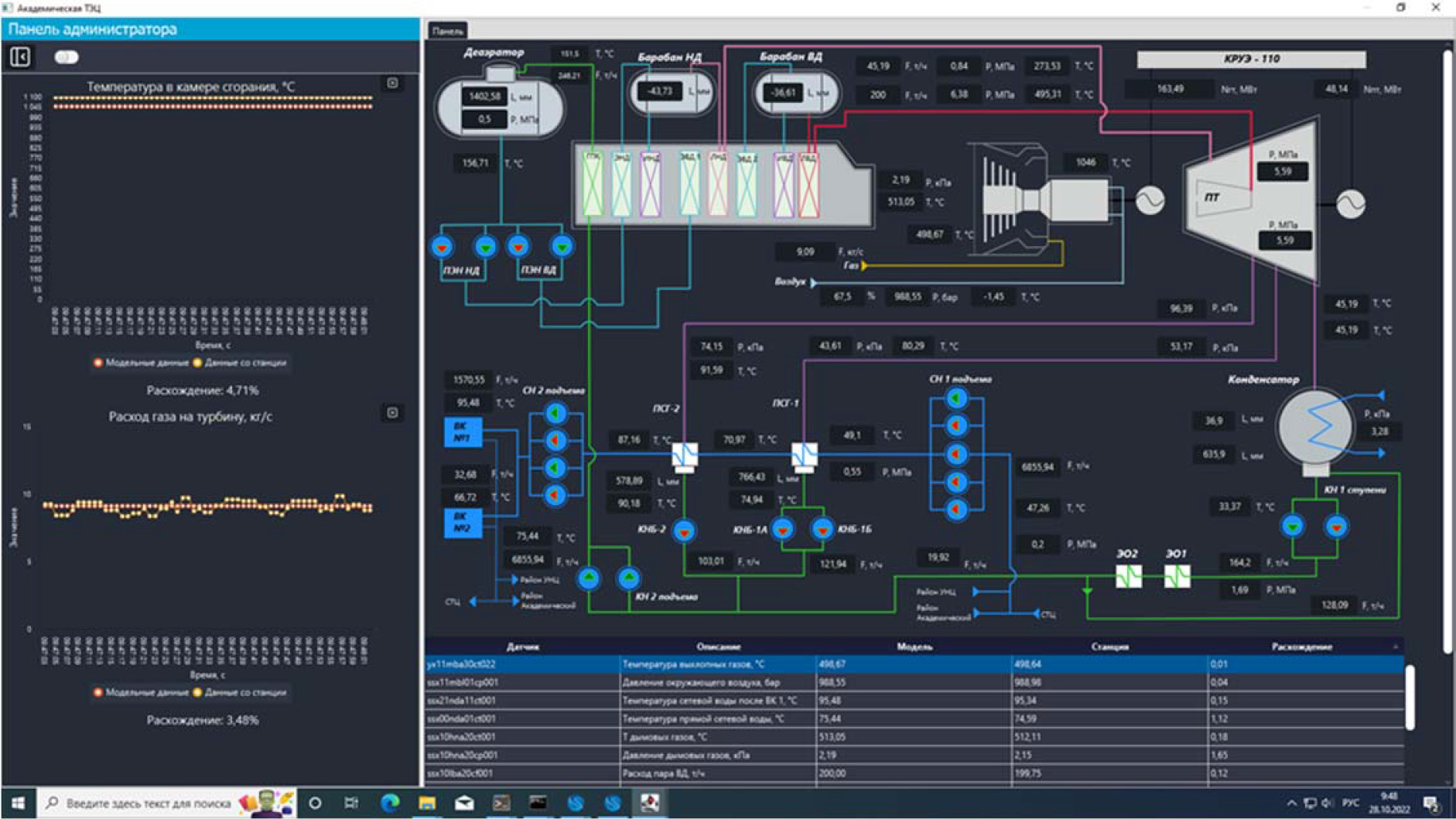Sort table by Модель column
1456x819 pixels.
(x=914, y=647)
